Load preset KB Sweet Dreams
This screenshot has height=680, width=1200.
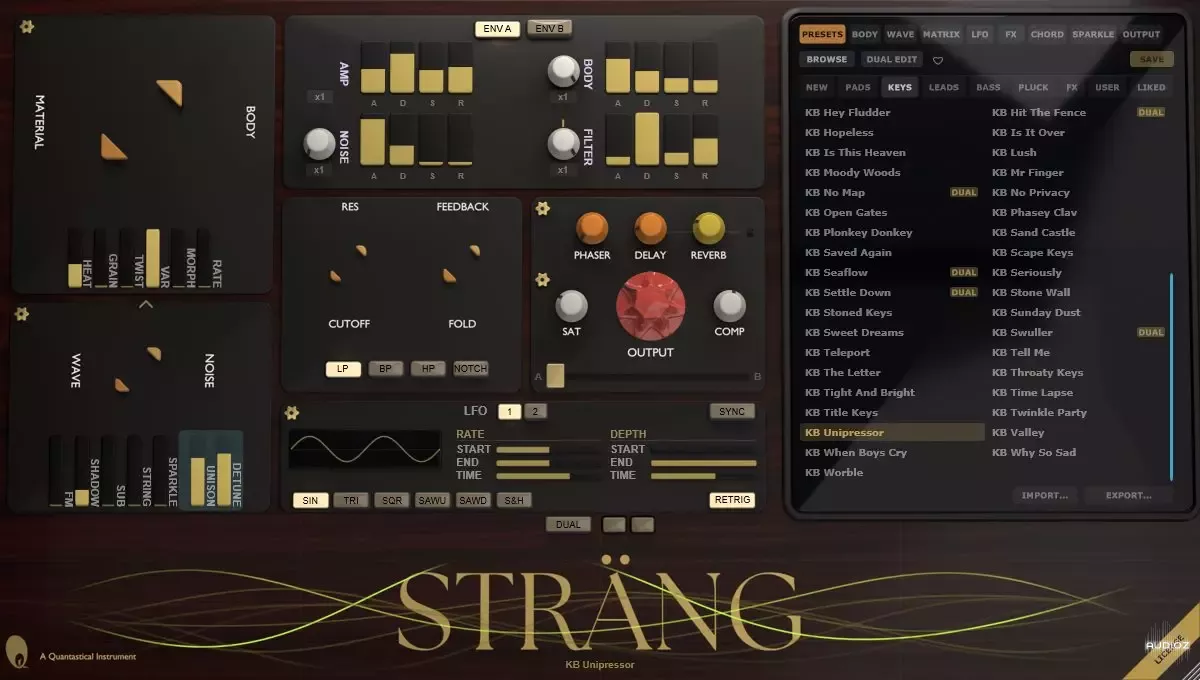(853, 332)
